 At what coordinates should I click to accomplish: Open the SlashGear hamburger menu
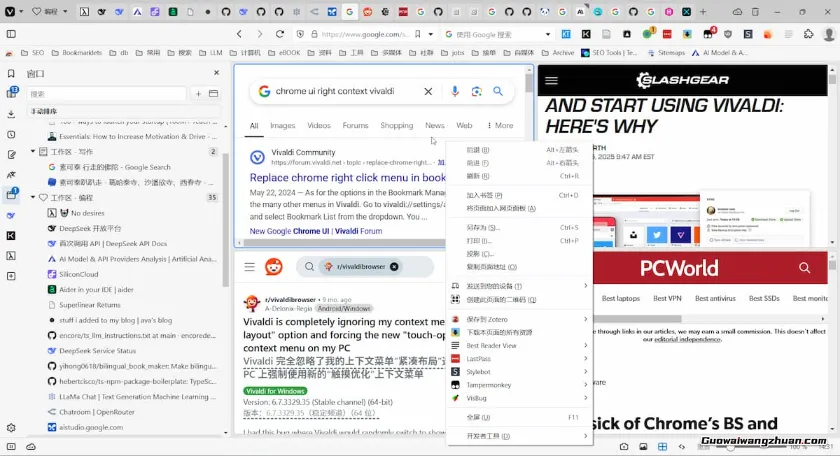pos(551,80)
